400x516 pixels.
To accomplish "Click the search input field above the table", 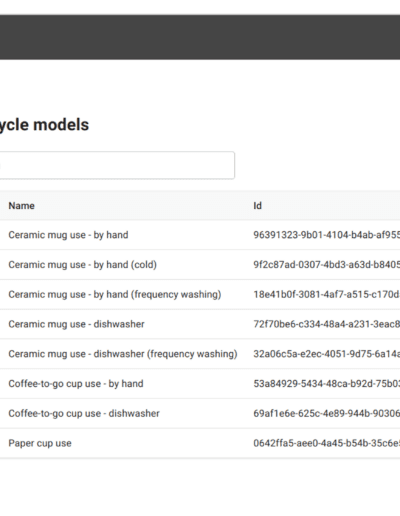I will (x=117, y=165).
